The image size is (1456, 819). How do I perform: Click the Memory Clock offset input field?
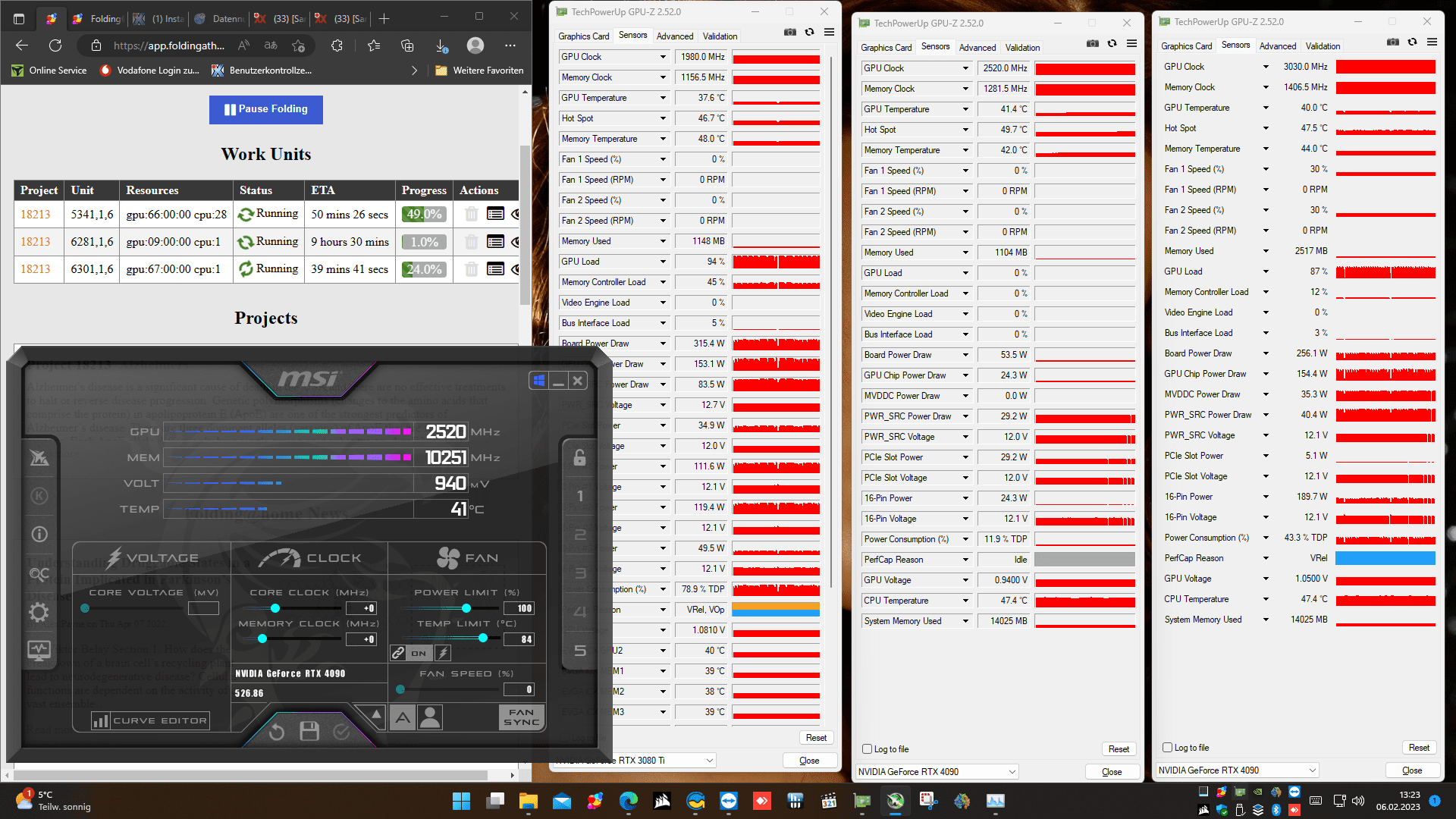click(x=361, y=639)
